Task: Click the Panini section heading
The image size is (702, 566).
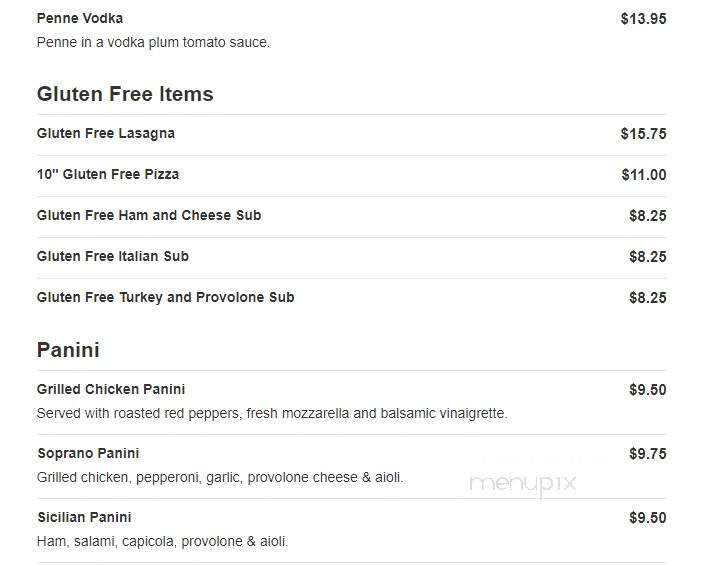Action: (x=68, y=350)
